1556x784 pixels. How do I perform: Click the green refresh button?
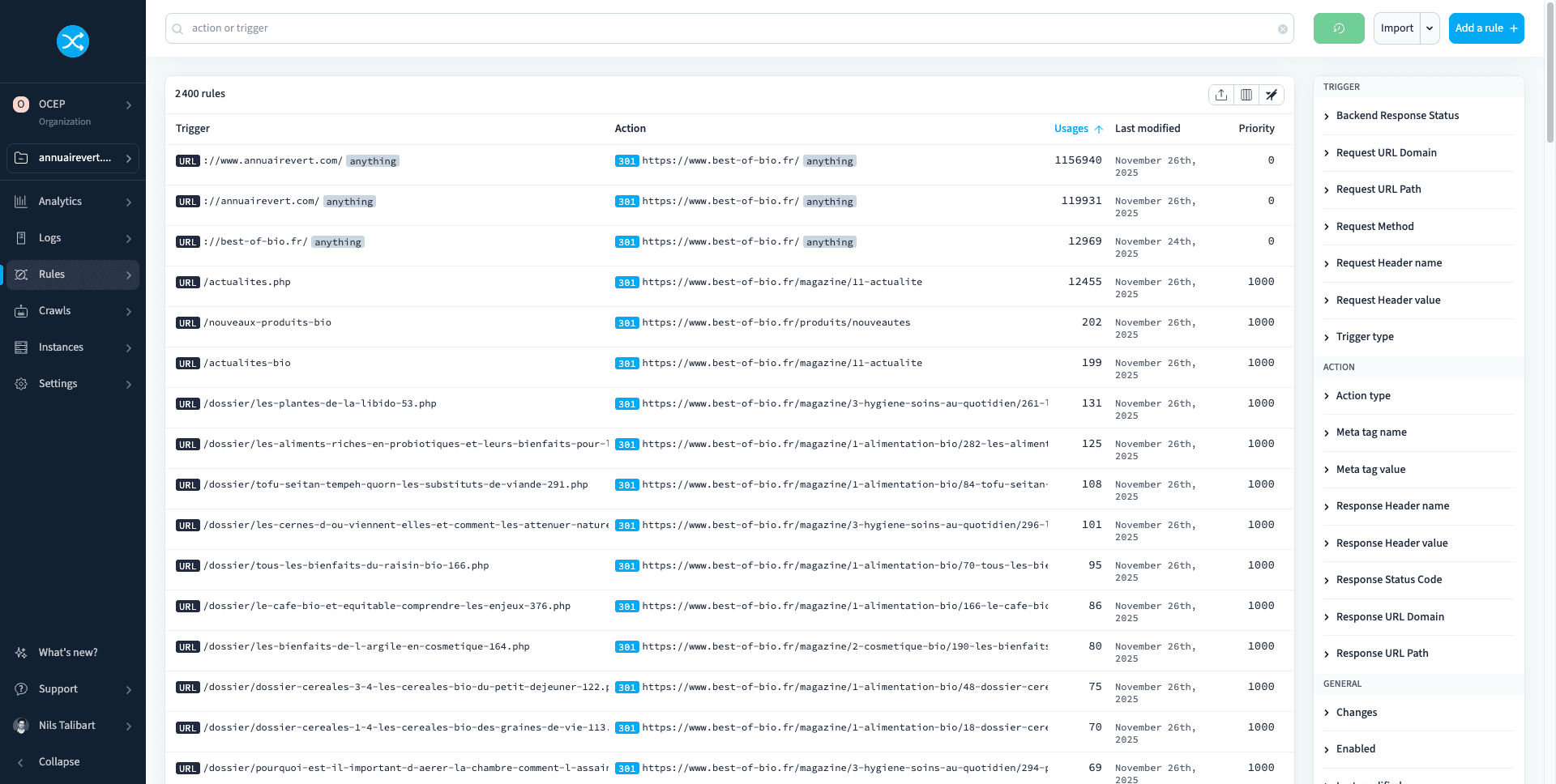(x=1339, y=28)
